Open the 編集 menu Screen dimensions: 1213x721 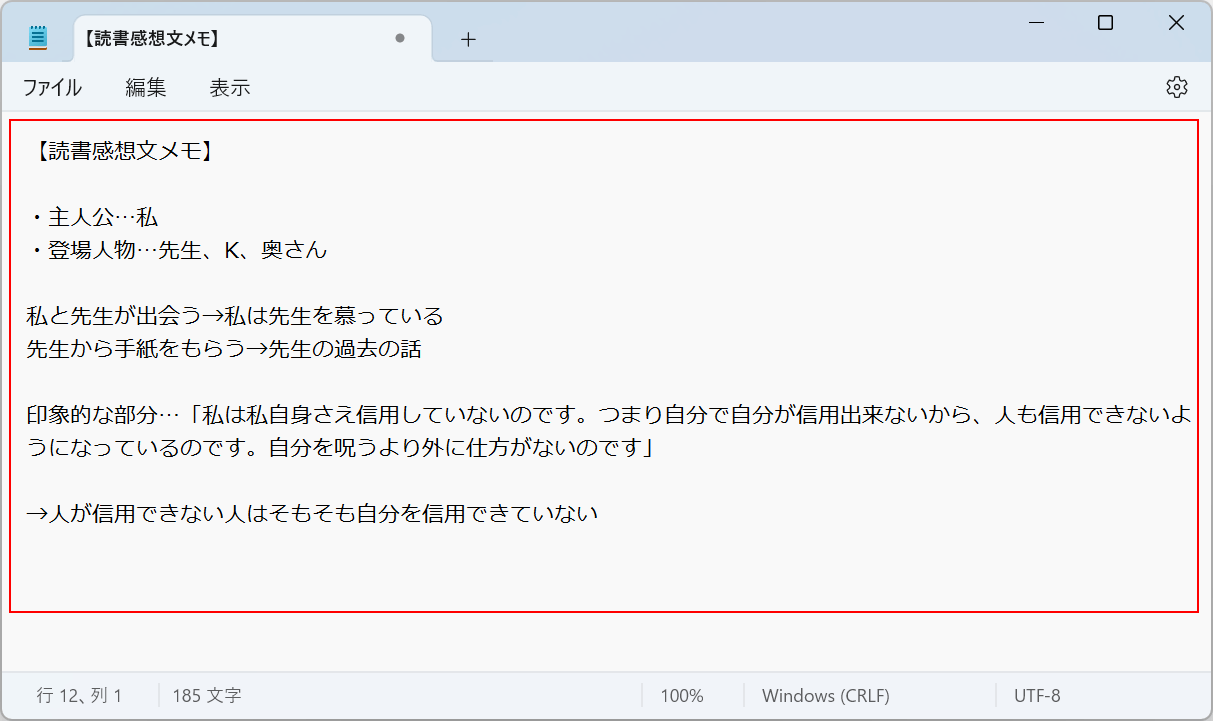click(146, 88)
